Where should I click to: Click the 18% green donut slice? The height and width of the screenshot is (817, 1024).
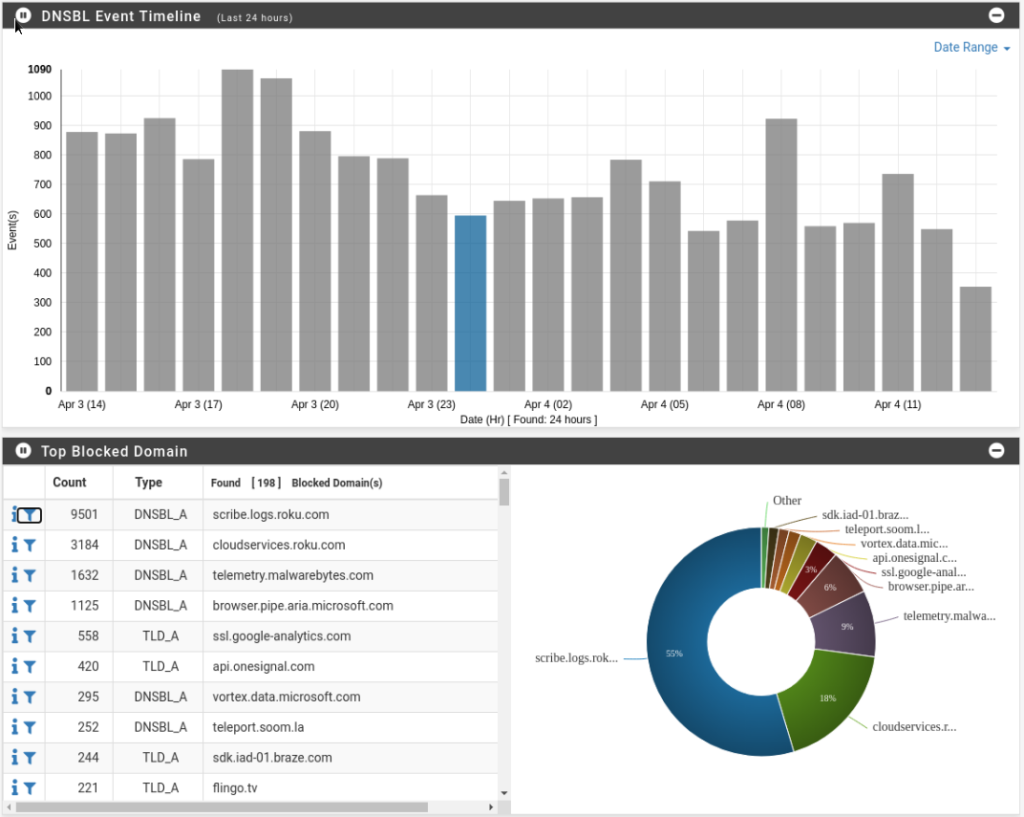click(x=825, y=699)
